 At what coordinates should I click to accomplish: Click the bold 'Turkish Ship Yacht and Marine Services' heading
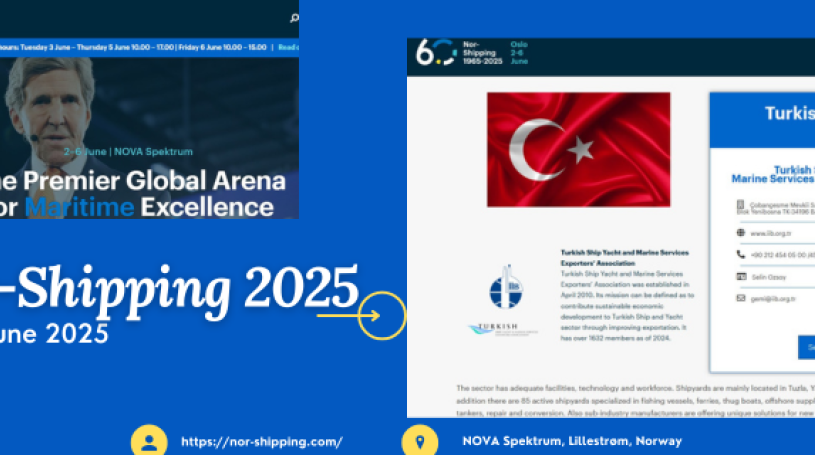point(624,257)
